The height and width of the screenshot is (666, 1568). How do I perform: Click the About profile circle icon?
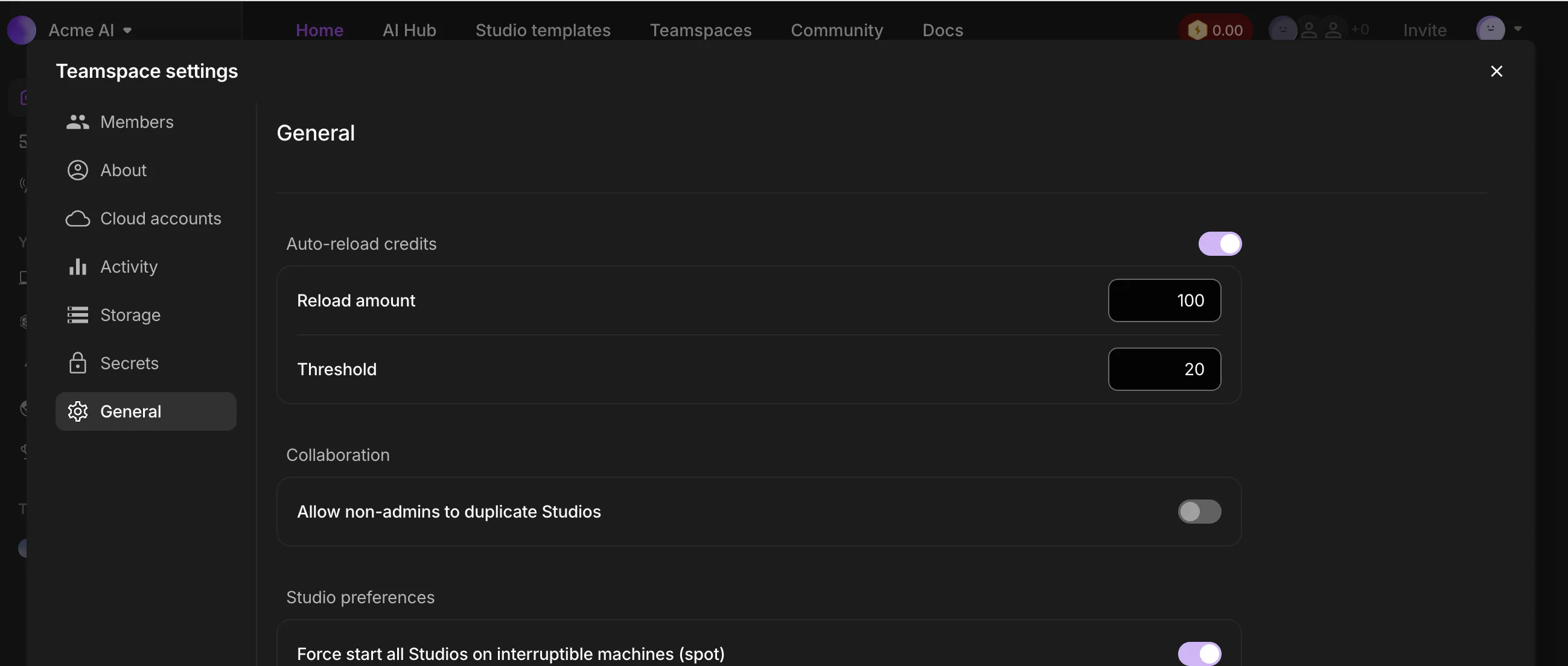78,170
